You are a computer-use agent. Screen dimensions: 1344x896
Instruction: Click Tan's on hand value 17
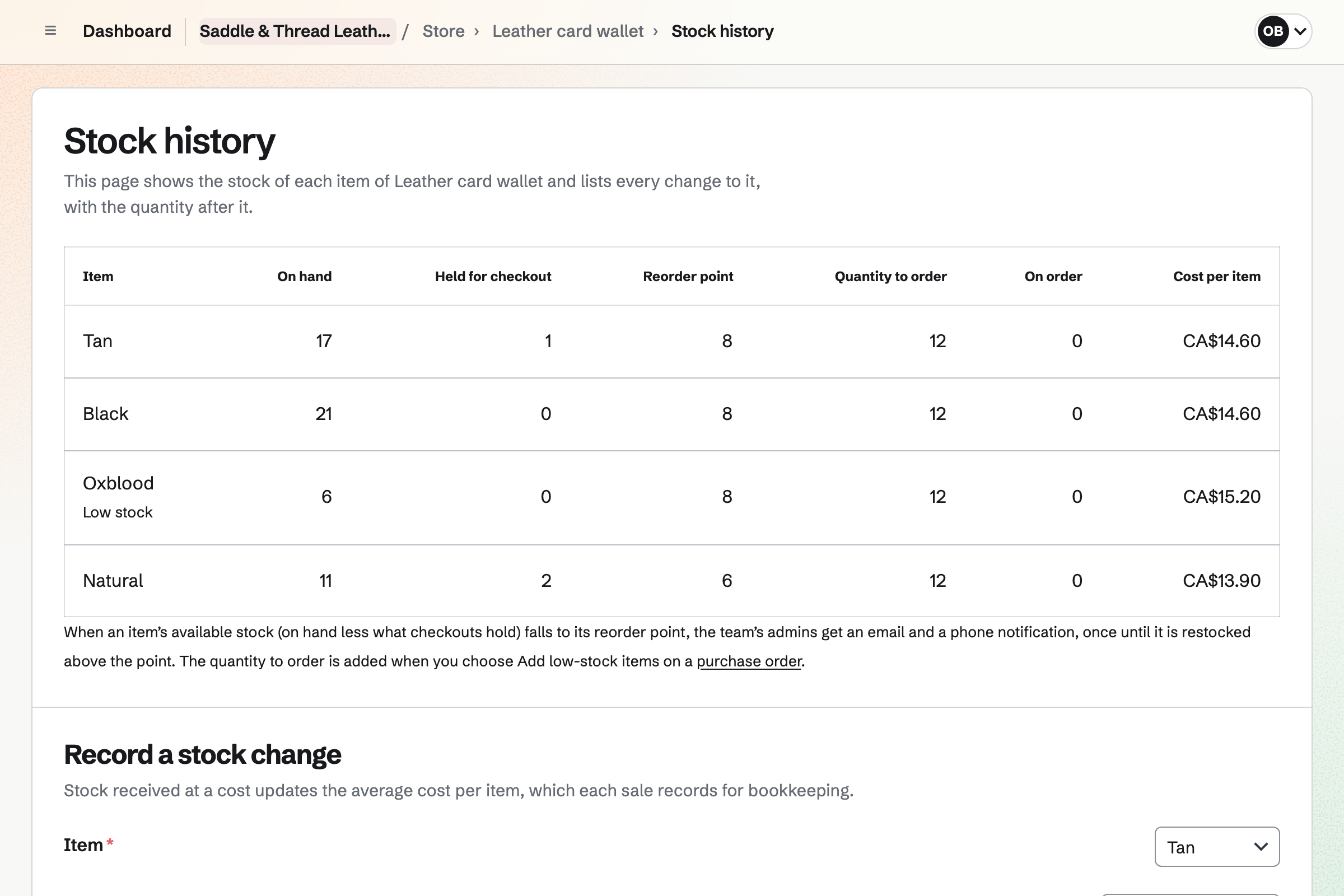pos(324,341)
